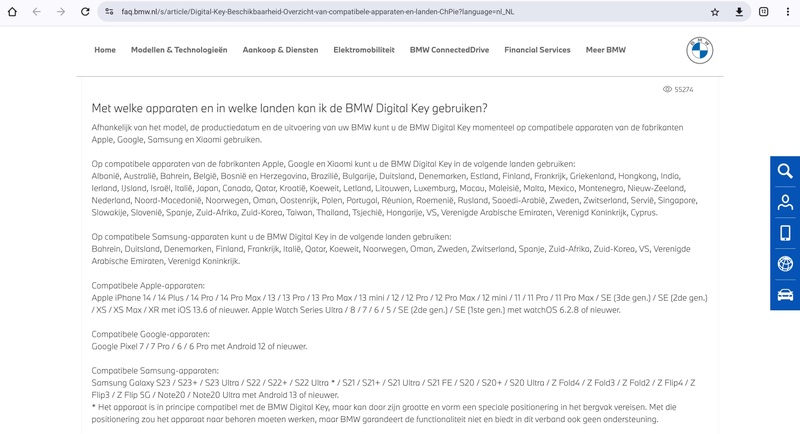Image resolution: width=800 pixels, height=434 pixels.
Task: Click the globe icon in blue sidebar
Action: point(785,264)
